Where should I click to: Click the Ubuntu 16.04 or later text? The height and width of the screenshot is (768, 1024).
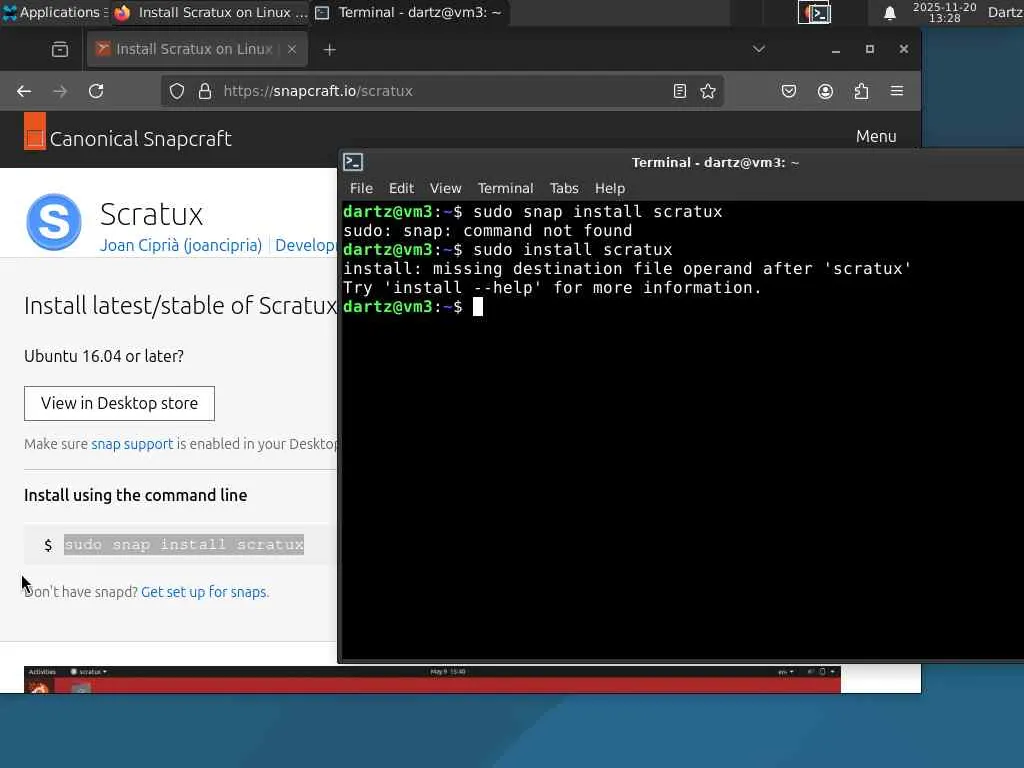(x=104, y=356)
